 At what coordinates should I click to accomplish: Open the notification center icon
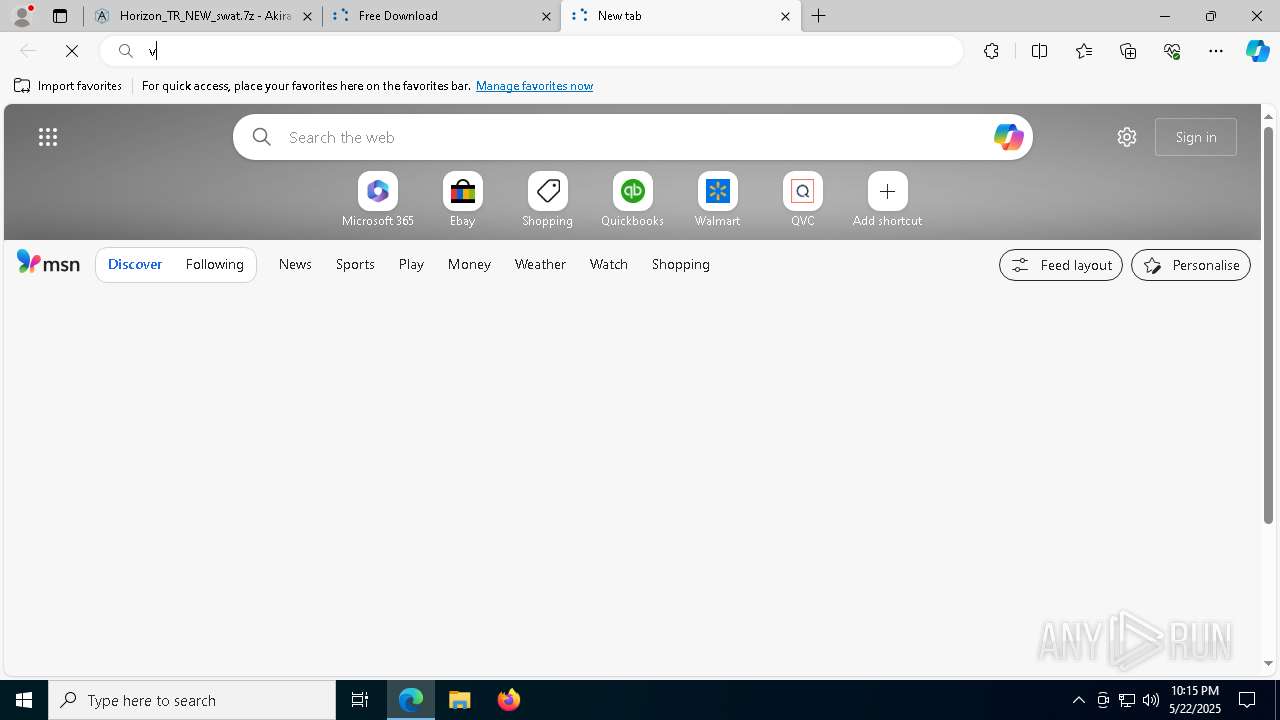pyautogui.click(x=1247, y=700)
